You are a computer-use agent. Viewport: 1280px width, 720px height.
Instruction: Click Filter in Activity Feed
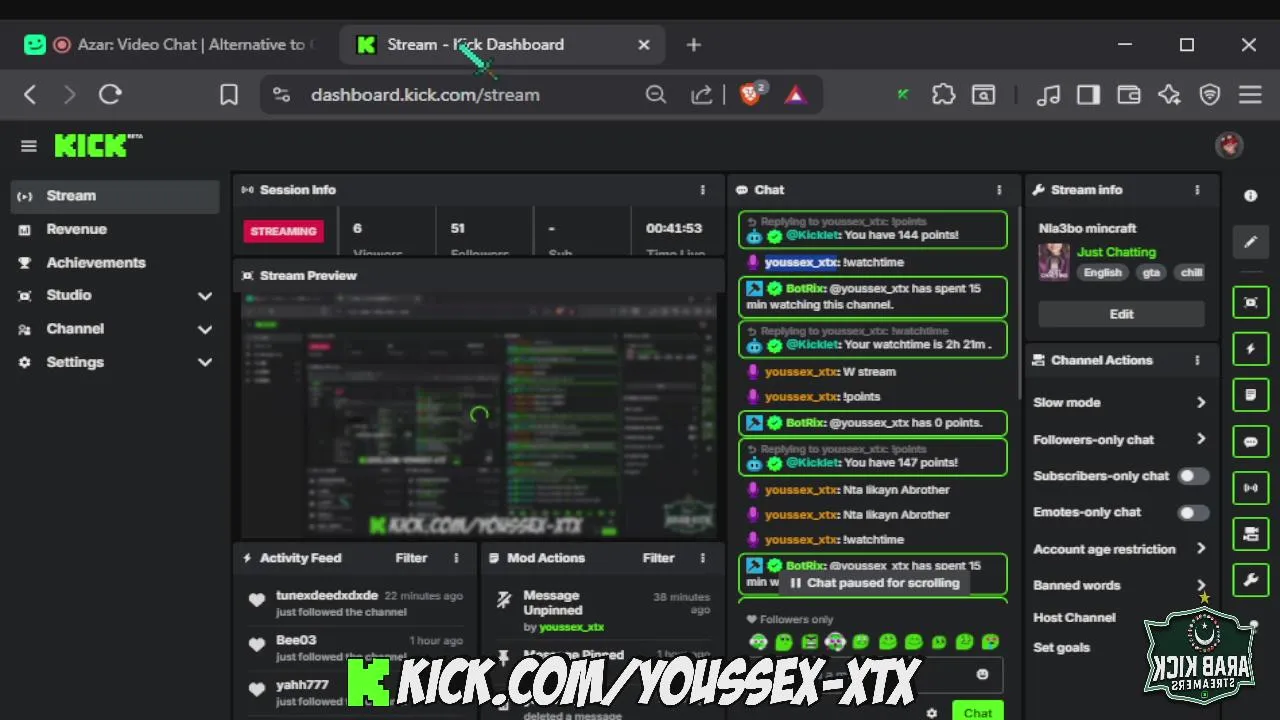point(411,558)
